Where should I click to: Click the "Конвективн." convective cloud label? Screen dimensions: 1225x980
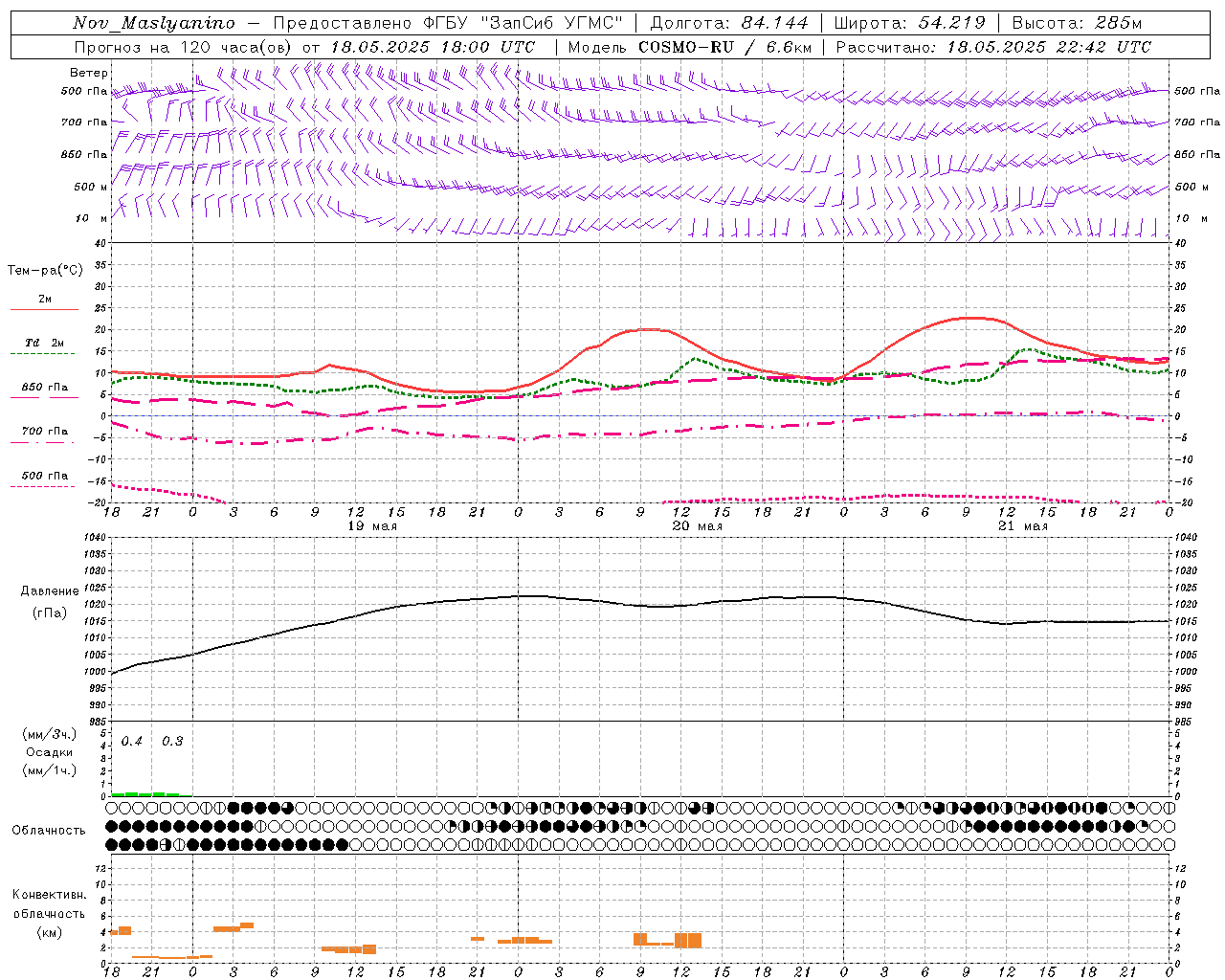49,895
